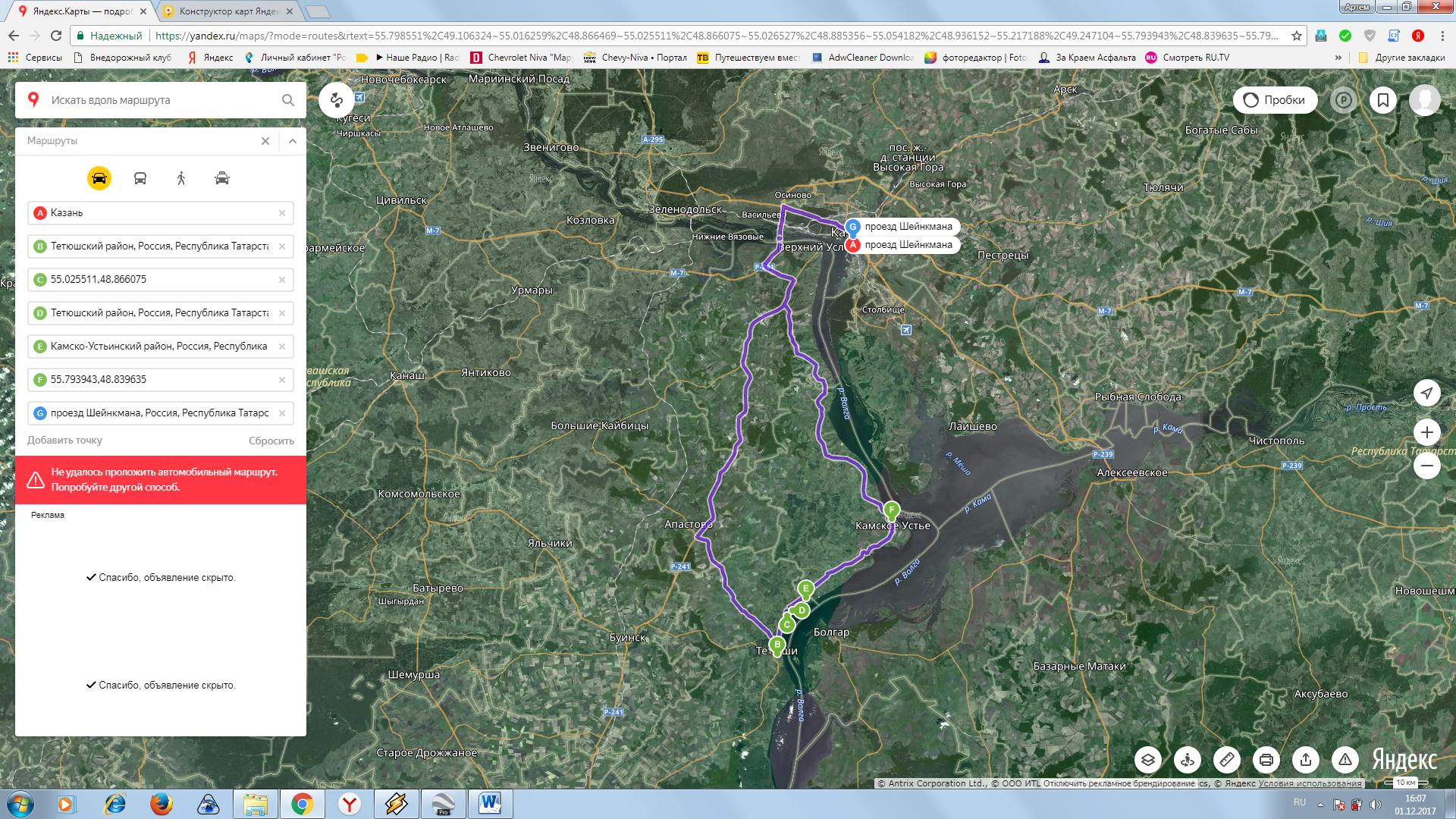This screenshot has width=1456, height=819.
Task: Click Добавить точку link
Action: [x=64, y=441]
